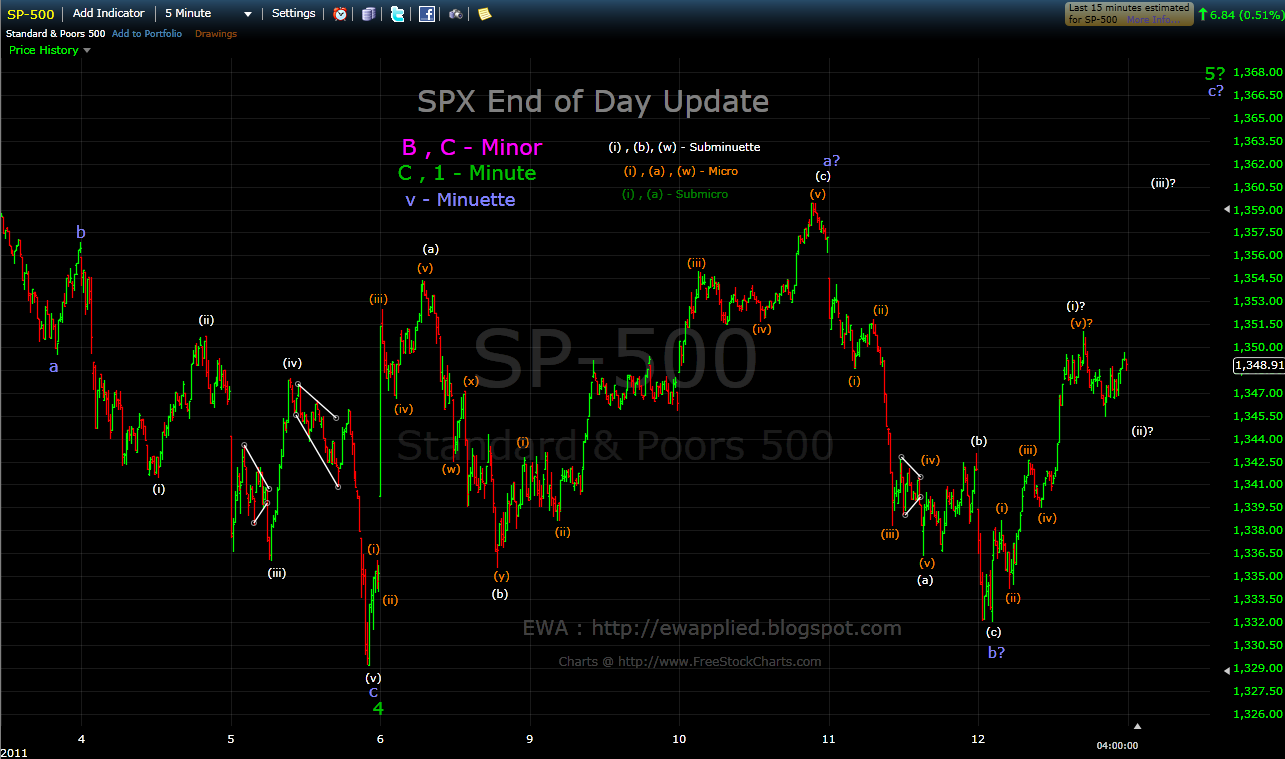Viewport: 1285px width, 759px height.
Task: Open the Settings menu
Action: tap(293, 14)
